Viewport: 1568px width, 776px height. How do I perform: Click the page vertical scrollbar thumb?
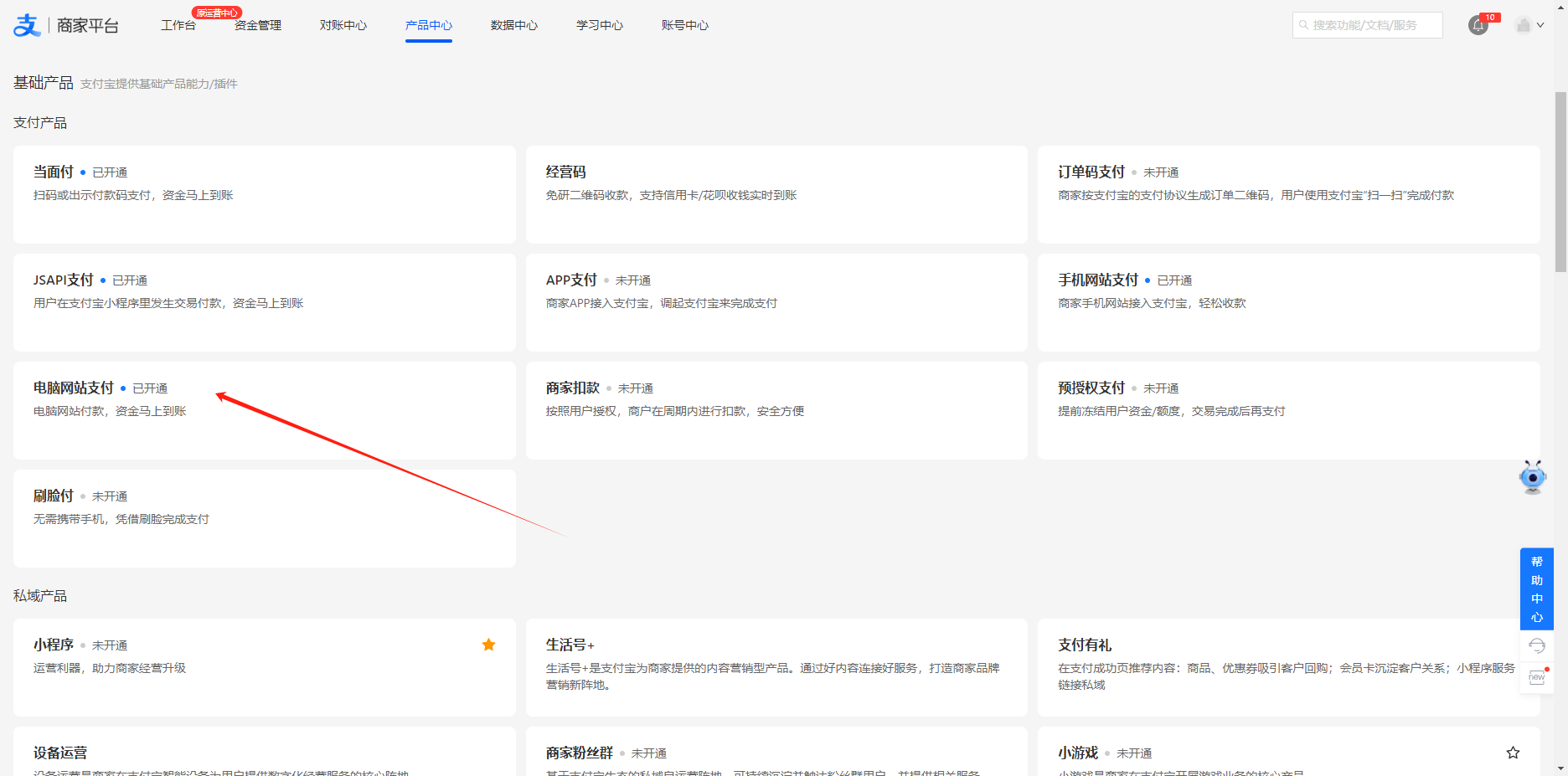click(x=1560, y=182)
